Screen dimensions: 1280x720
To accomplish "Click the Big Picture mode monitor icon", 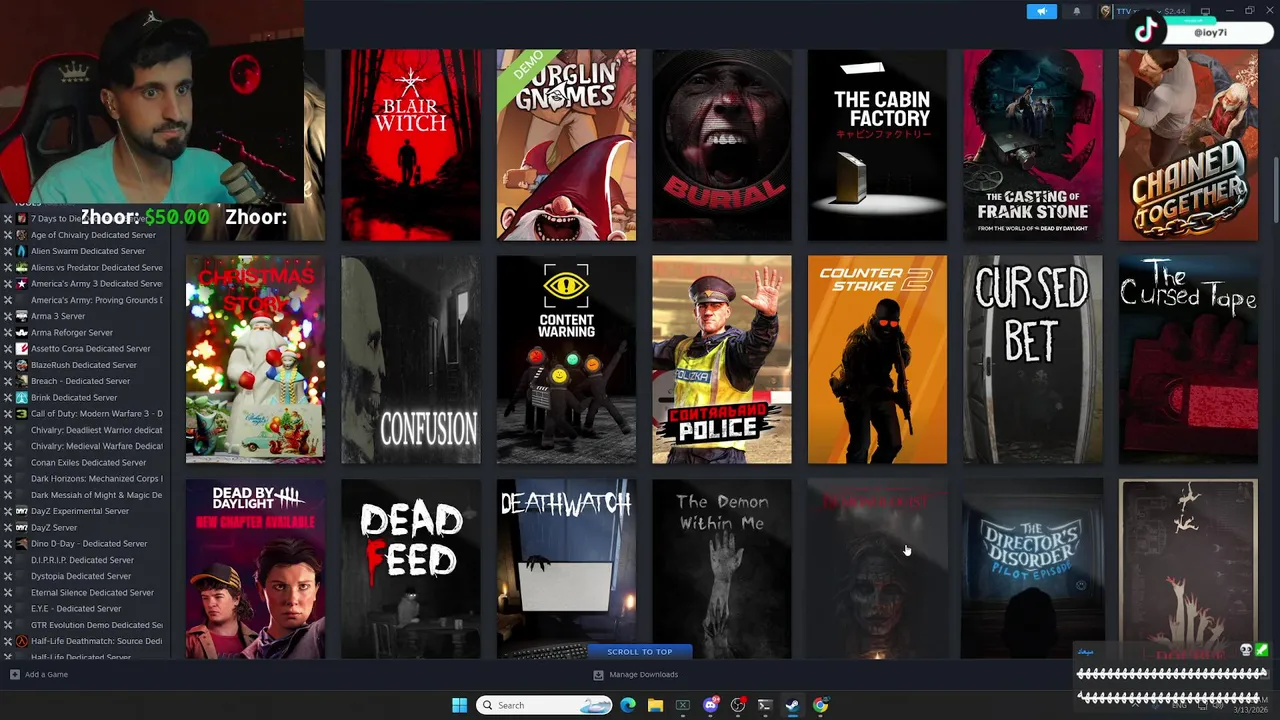I will (x=1205, y=11).
